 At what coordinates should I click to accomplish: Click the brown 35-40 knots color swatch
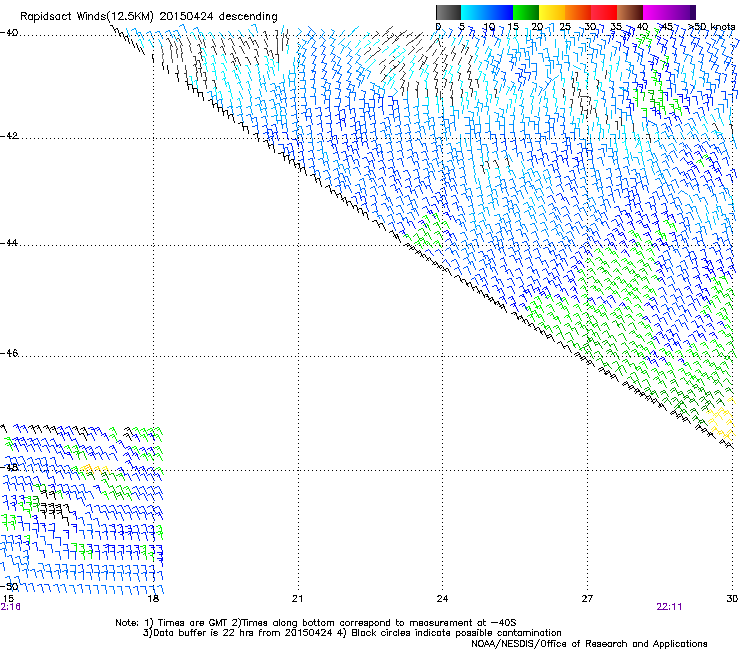click(x=630, y=12)
